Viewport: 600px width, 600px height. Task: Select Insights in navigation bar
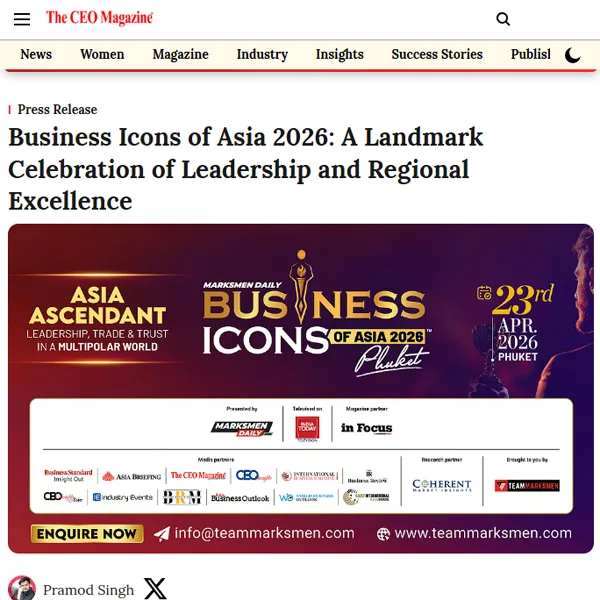339,54
